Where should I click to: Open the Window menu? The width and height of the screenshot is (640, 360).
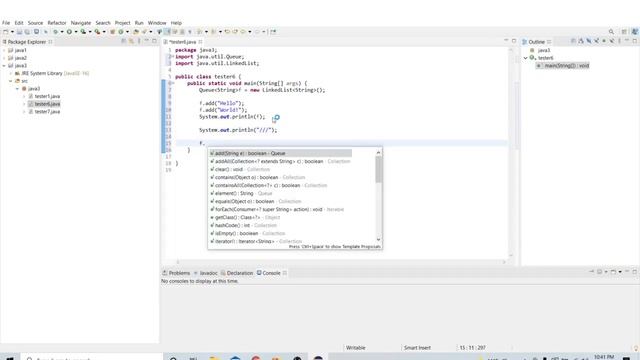pyautogui.click(x=157, y=23)
